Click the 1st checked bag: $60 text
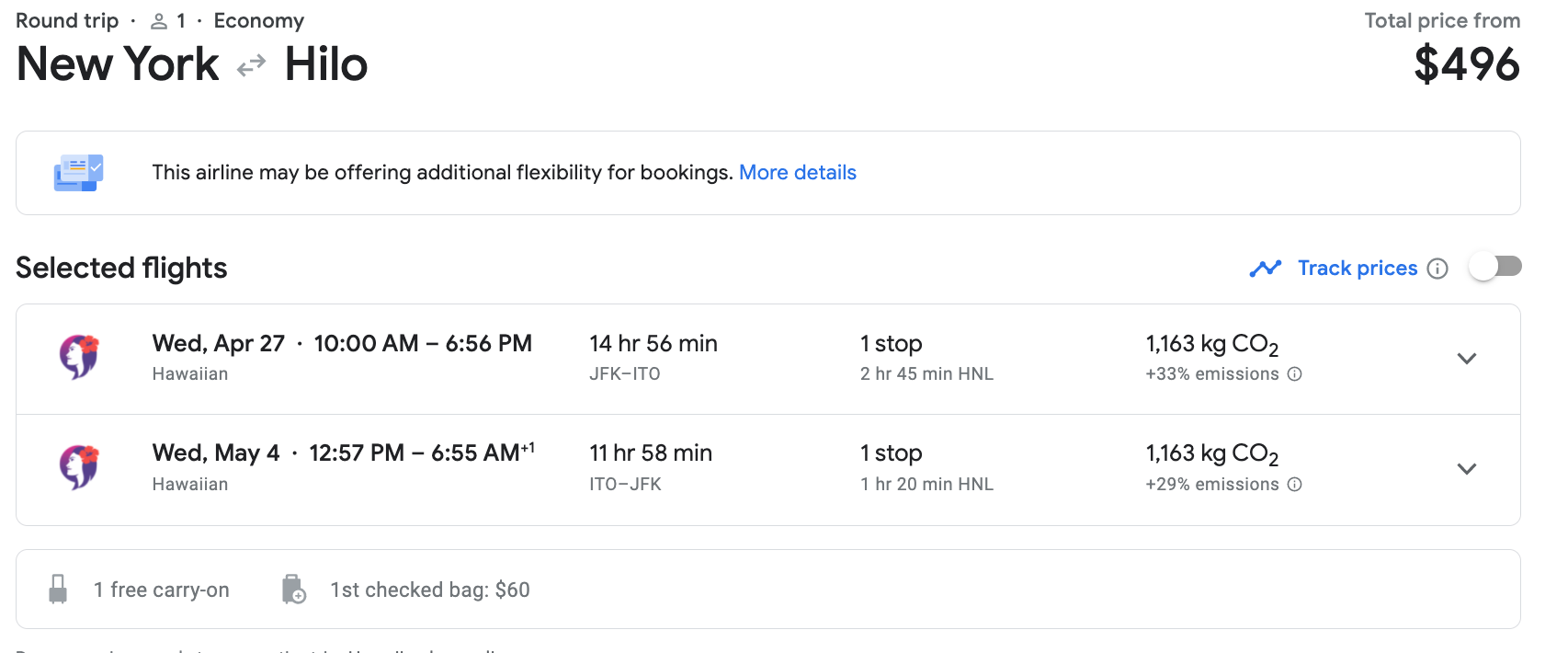This screenshot has height=653, width=1568. tap(429, 590)
